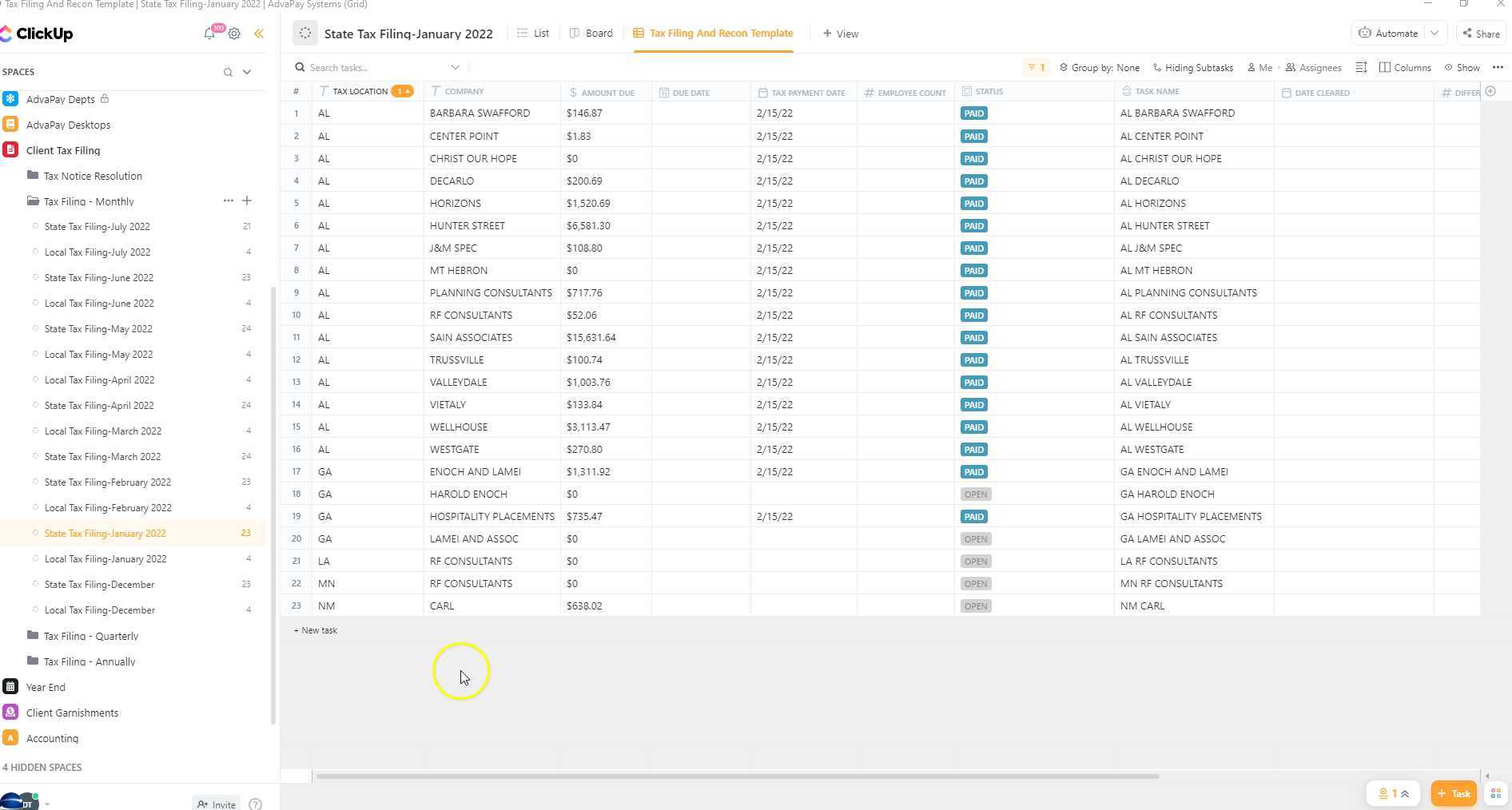Click the Share button
This screenshot has width=1512, height=810.
coord(1480,34)
